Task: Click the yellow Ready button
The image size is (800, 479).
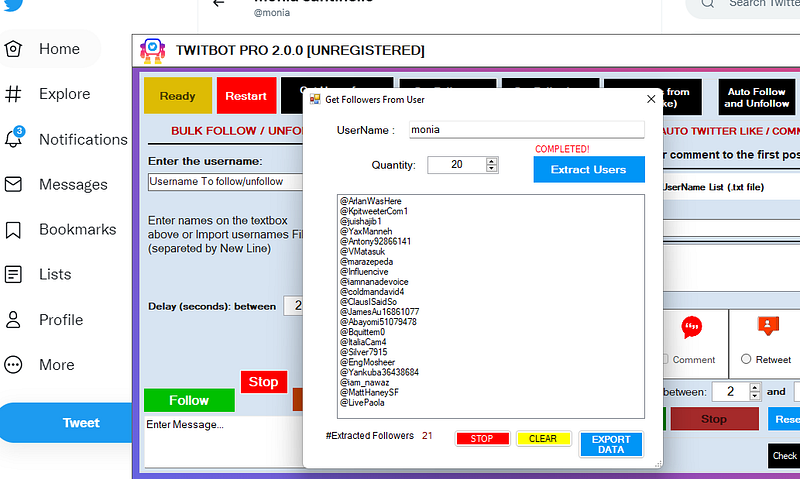Action: [178, 96]
